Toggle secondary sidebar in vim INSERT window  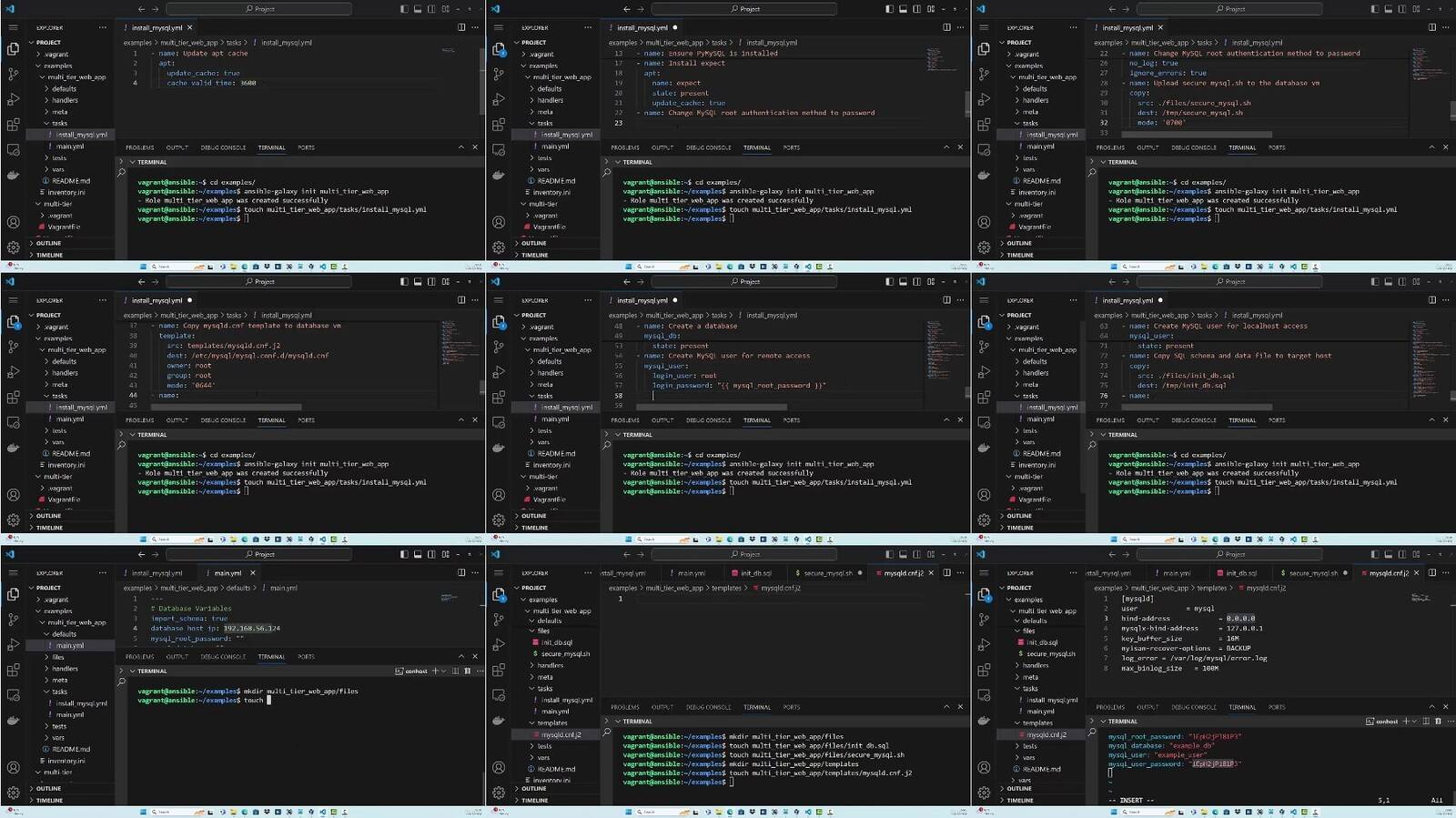click(x=1402, y=554)
